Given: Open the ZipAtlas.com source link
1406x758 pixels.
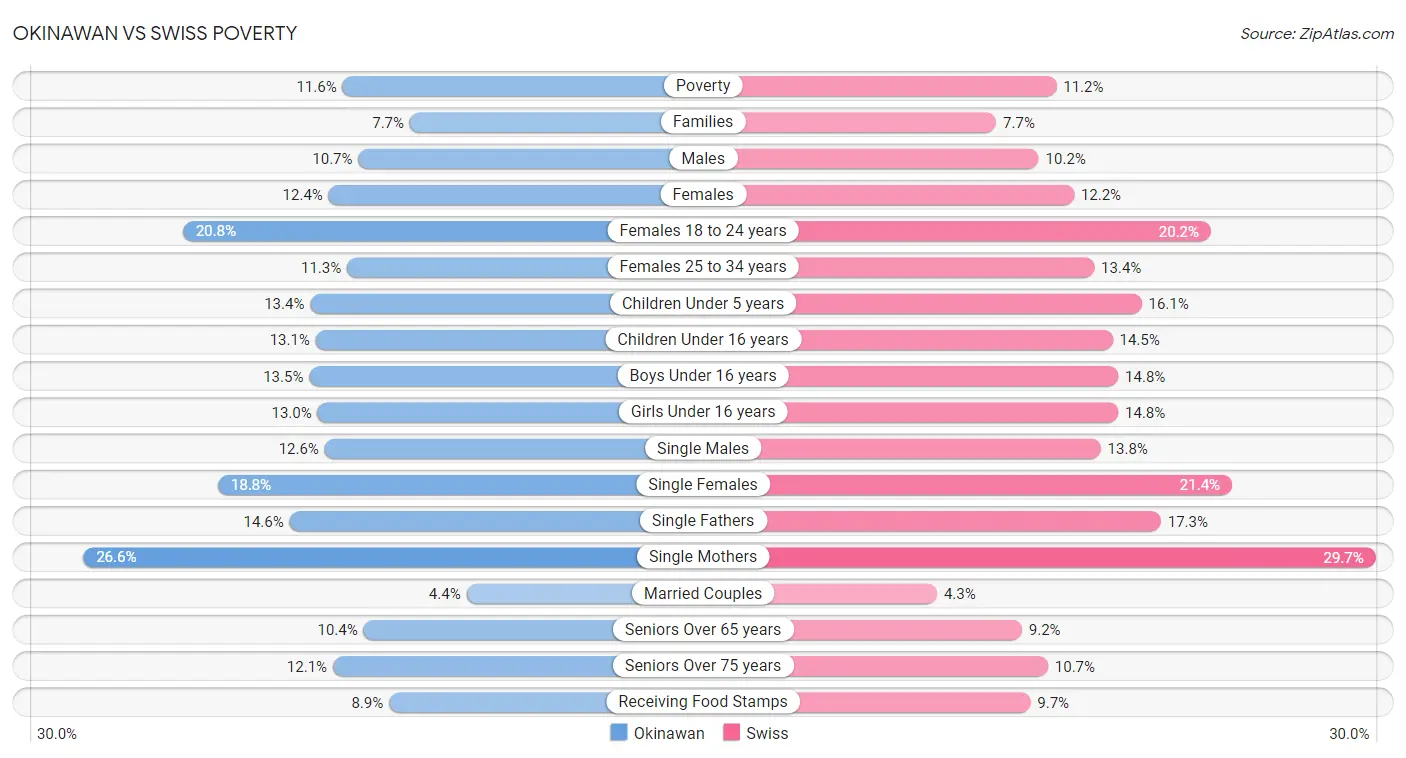Looking at the screenshot, I should click(x=1316, y=33).
